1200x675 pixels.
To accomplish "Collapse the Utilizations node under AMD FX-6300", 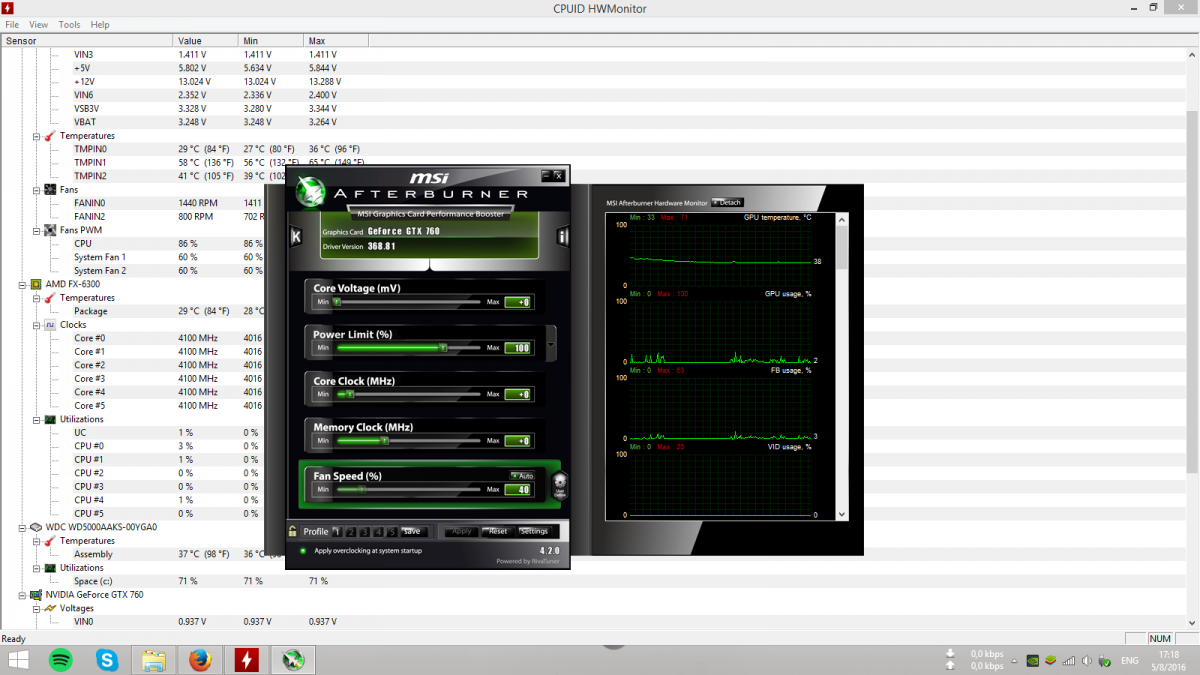I will tap(36, 419).
